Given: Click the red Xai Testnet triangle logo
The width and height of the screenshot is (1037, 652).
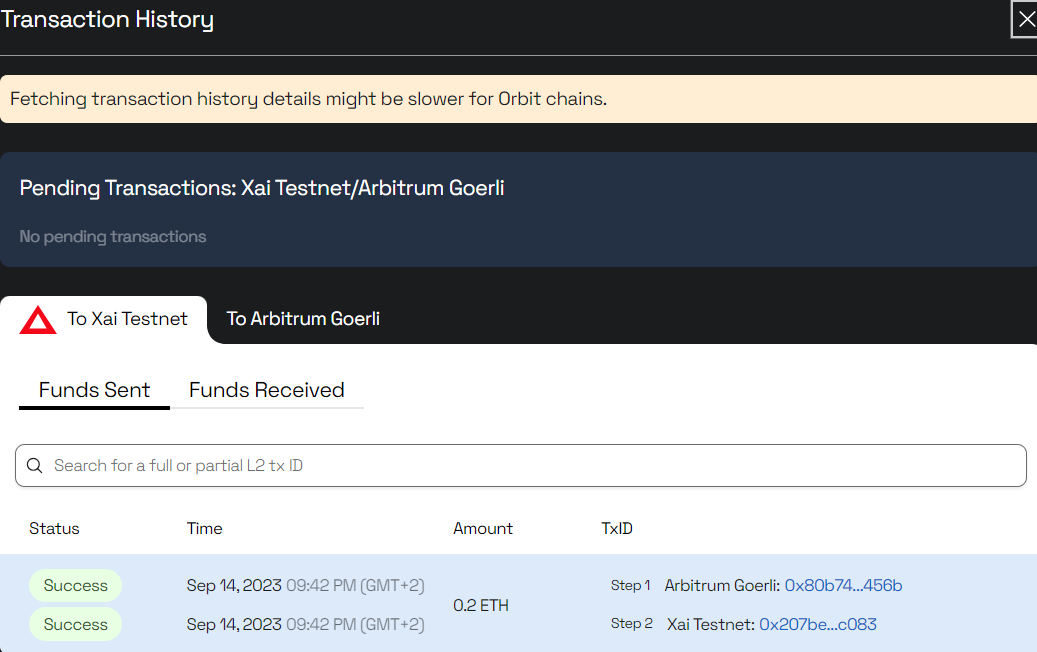Looking at the screenshot, I should (38, 320).
